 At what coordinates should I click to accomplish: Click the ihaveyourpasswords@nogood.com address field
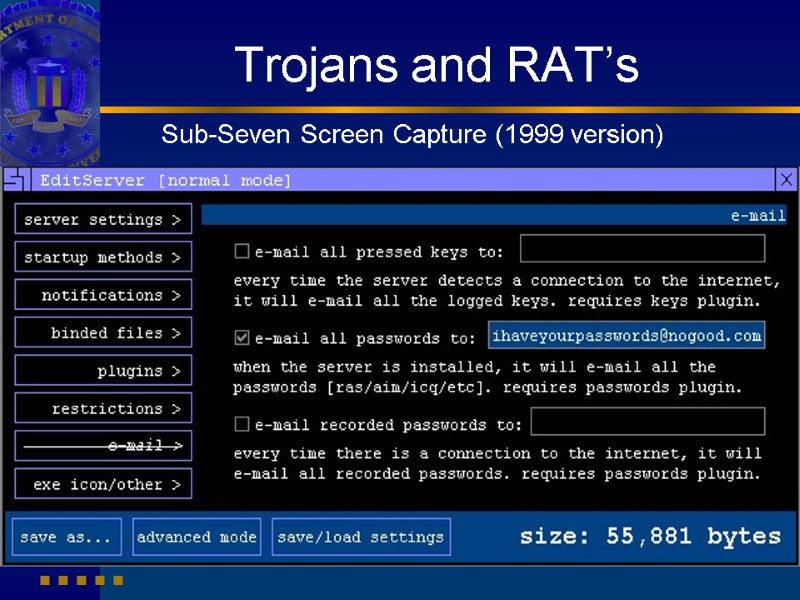coord(627,335)
